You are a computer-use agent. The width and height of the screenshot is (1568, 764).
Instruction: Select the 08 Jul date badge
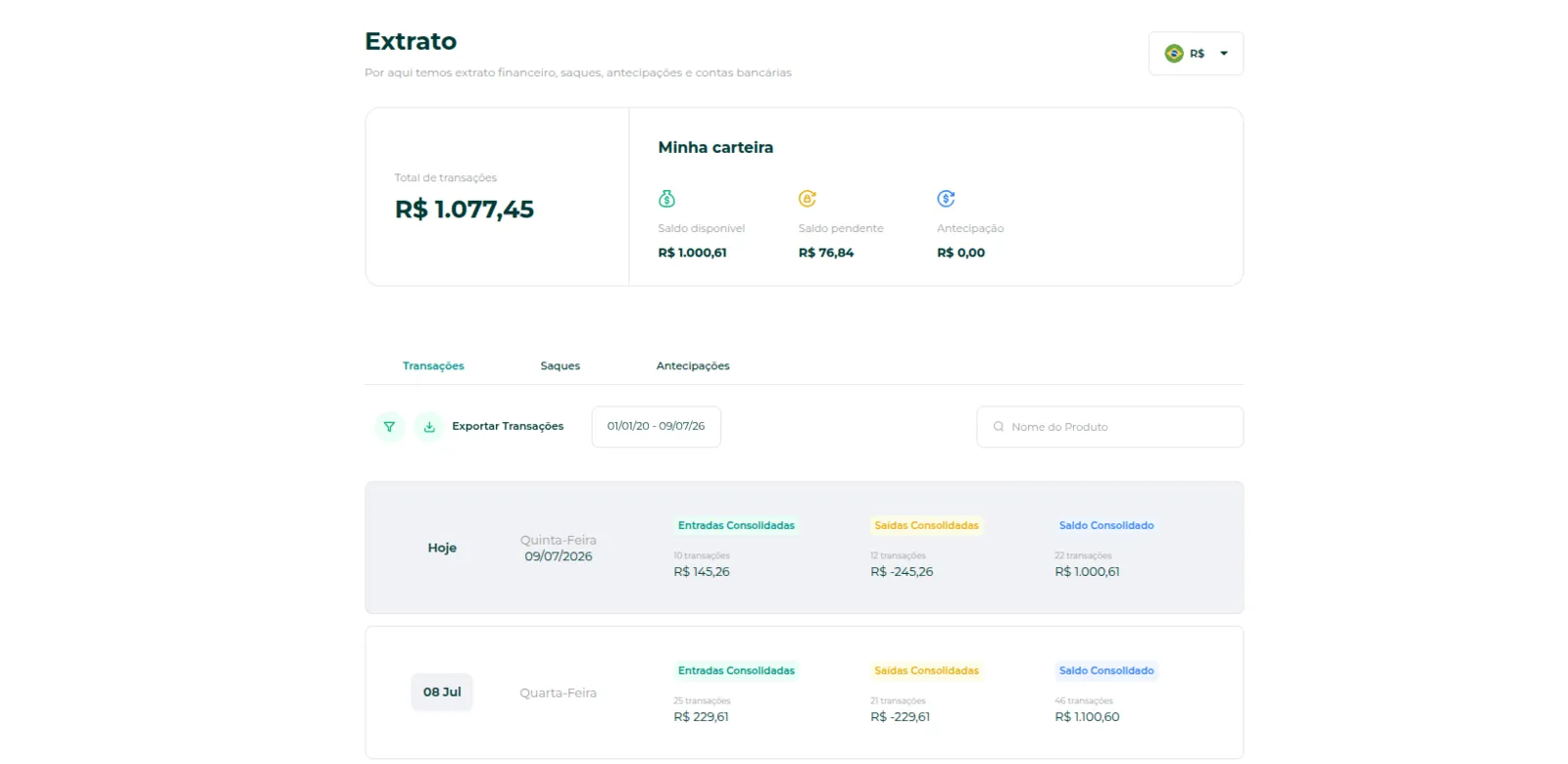442,692
